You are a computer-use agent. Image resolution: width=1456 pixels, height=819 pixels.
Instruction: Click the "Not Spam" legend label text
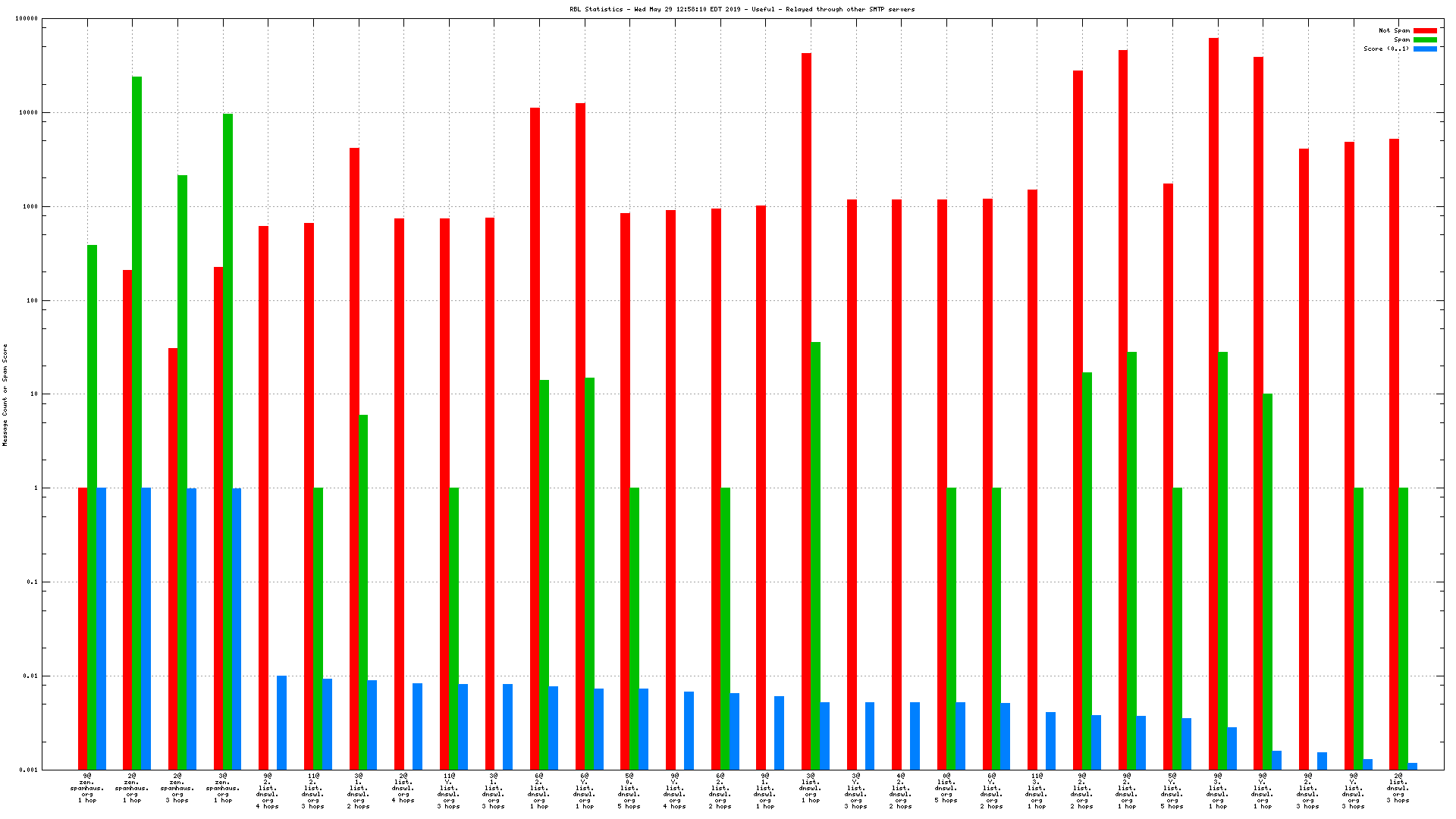pyautogui.click(x=1394, y=31)
